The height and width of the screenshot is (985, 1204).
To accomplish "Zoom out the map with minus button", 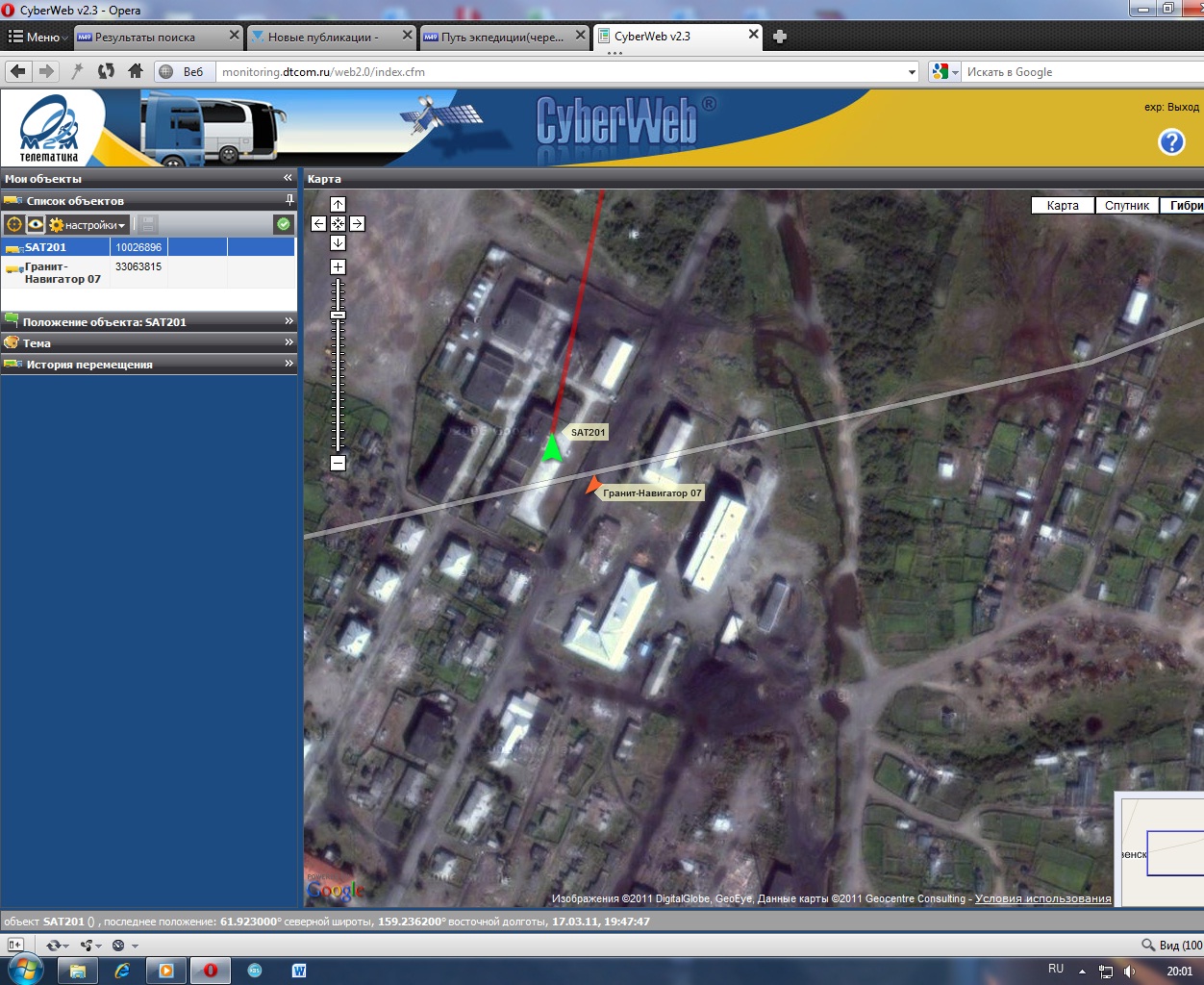I will [338, 463].
